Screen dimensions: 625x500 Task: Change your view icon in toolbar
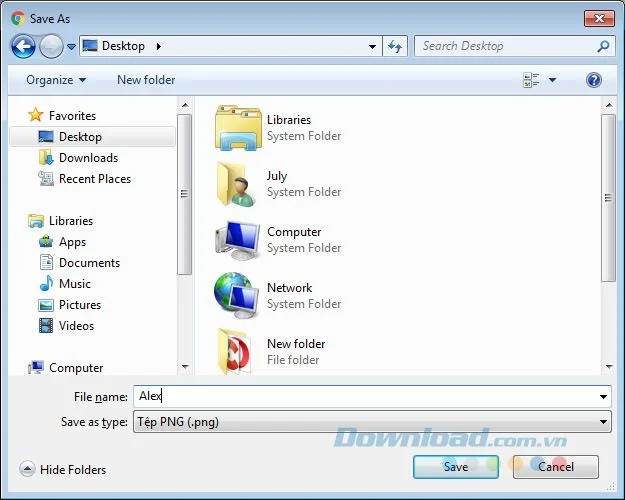click(x=531, y=80)
